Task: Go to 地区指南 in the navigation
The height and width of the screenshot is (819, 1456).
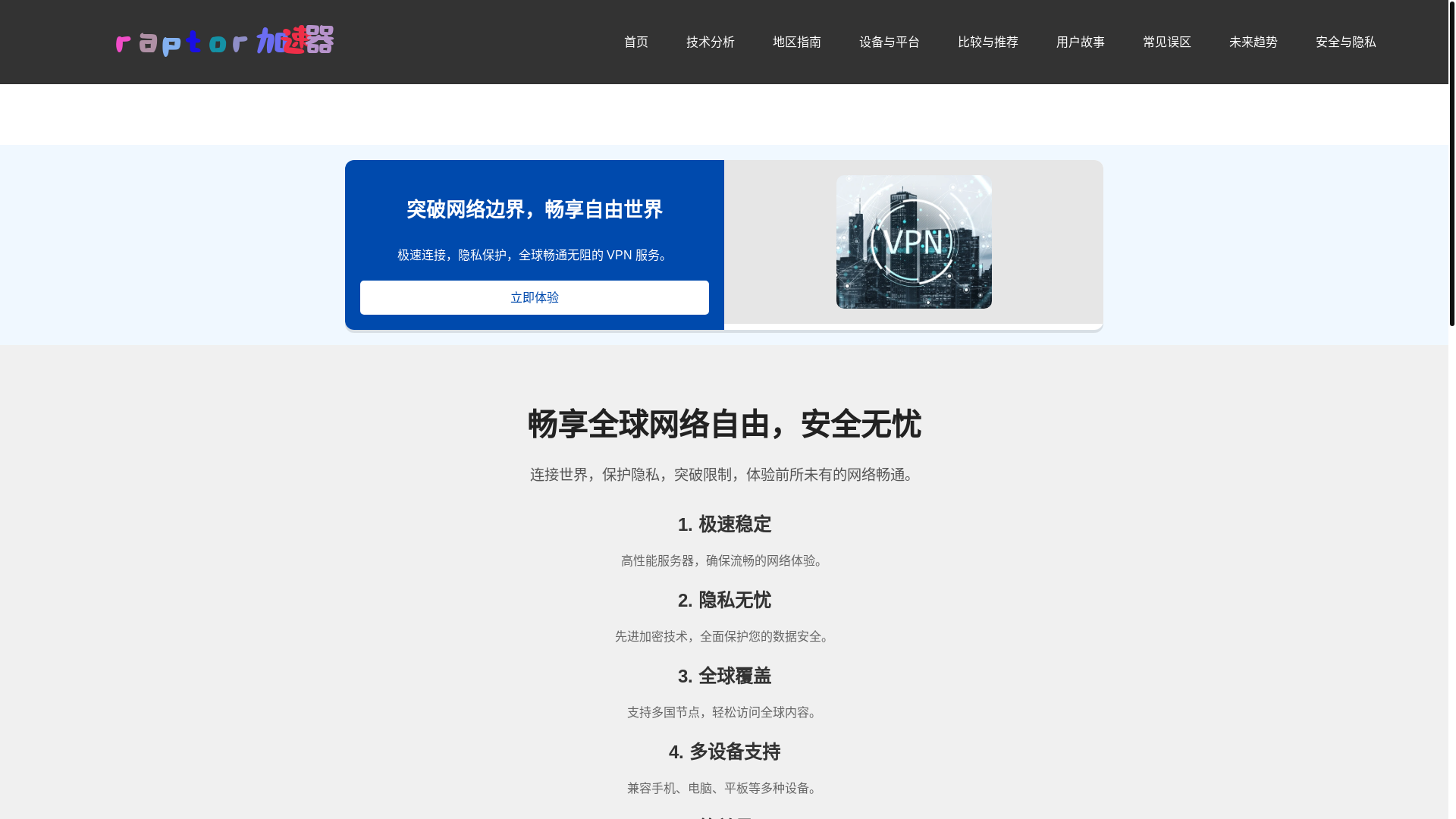Action: pyautogui.click(x=797, y=42)
